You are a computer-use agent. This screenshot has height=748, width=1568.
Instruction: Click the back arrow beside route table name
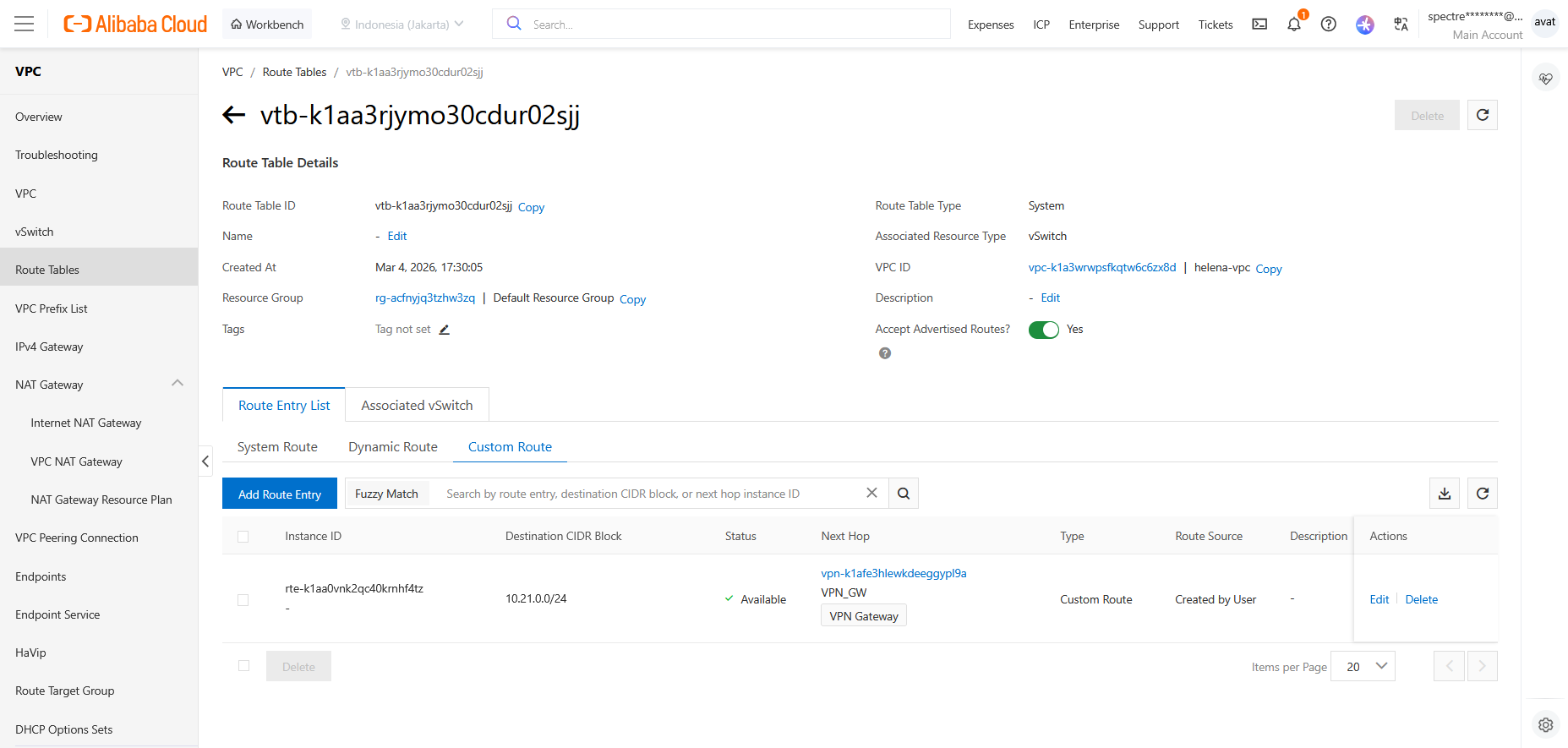[234, 115]
